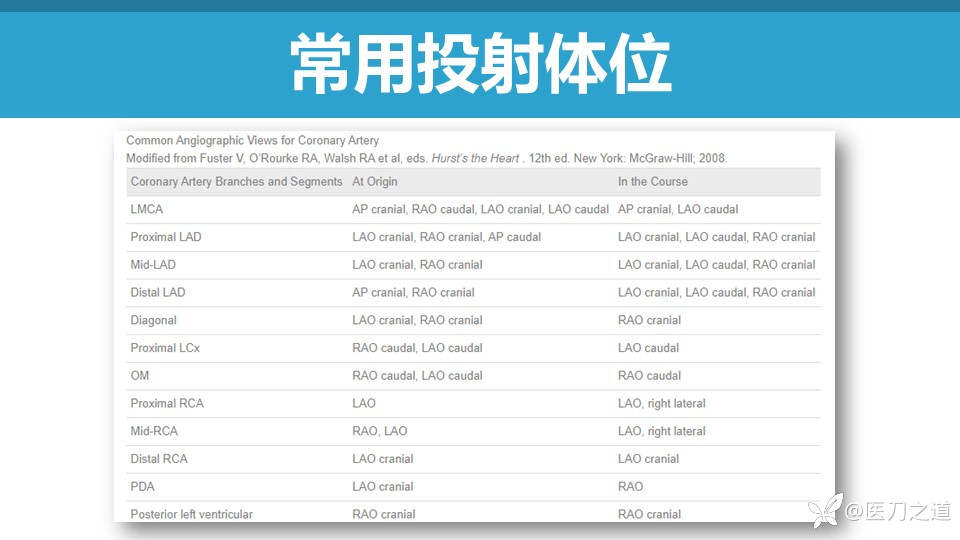Click the Proximal RCA row label
This screenshot has width=960, height=540.
[166, 404]
